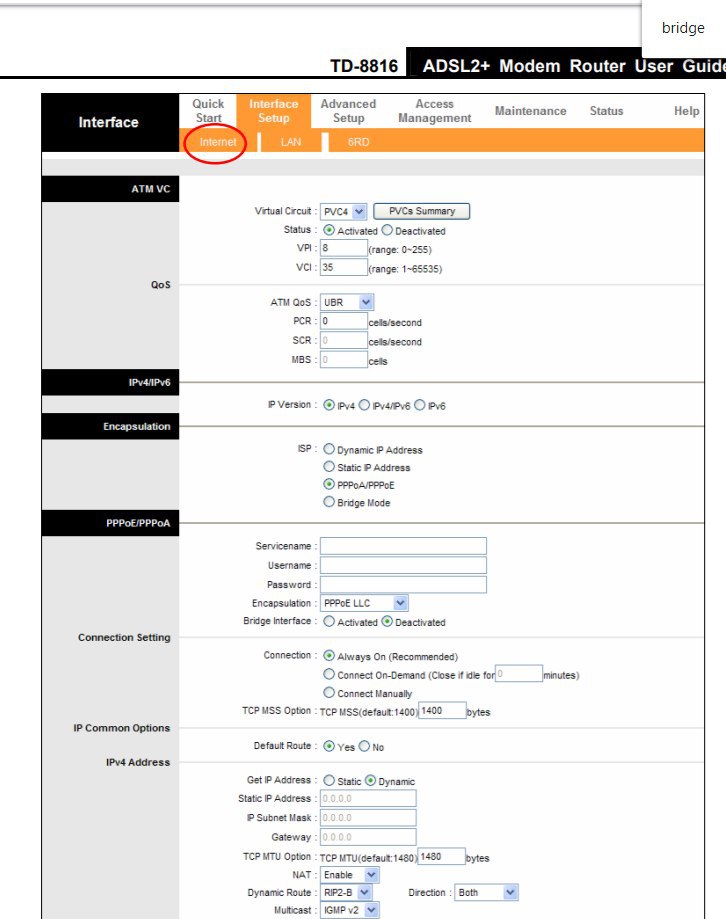The image size is (726, 919).
Task: Open the Quick Start tab
Action: tap(208, 111)
